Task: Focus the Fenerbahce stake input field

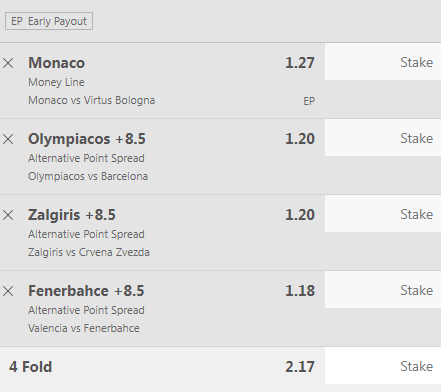Action: click(383, 290)
